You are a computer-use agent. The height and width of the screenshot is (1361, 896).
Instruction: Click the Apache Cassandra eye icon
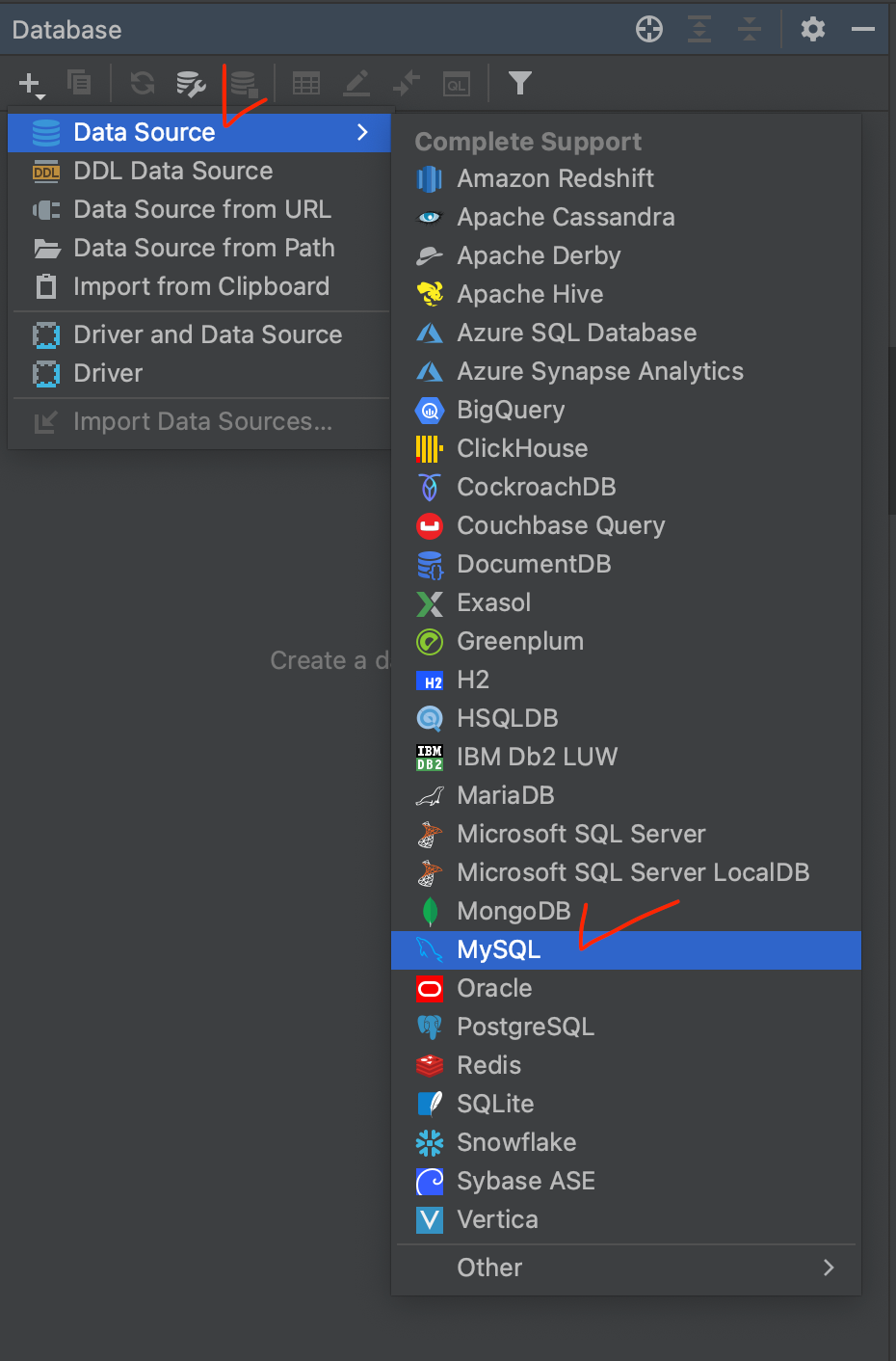430,217
